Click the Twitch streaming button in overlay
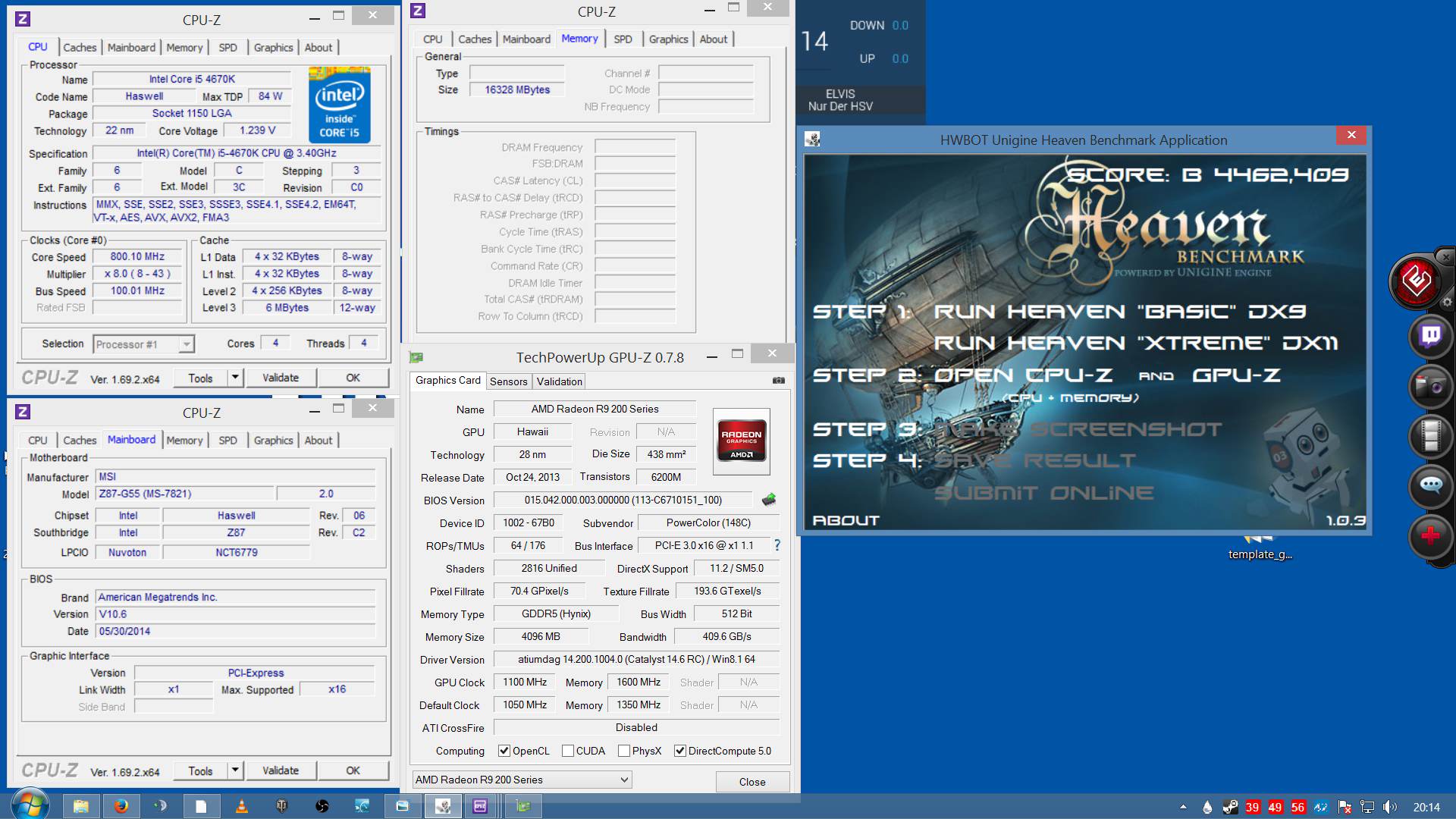The image size is (1456, 819). tap(1430, 335)
